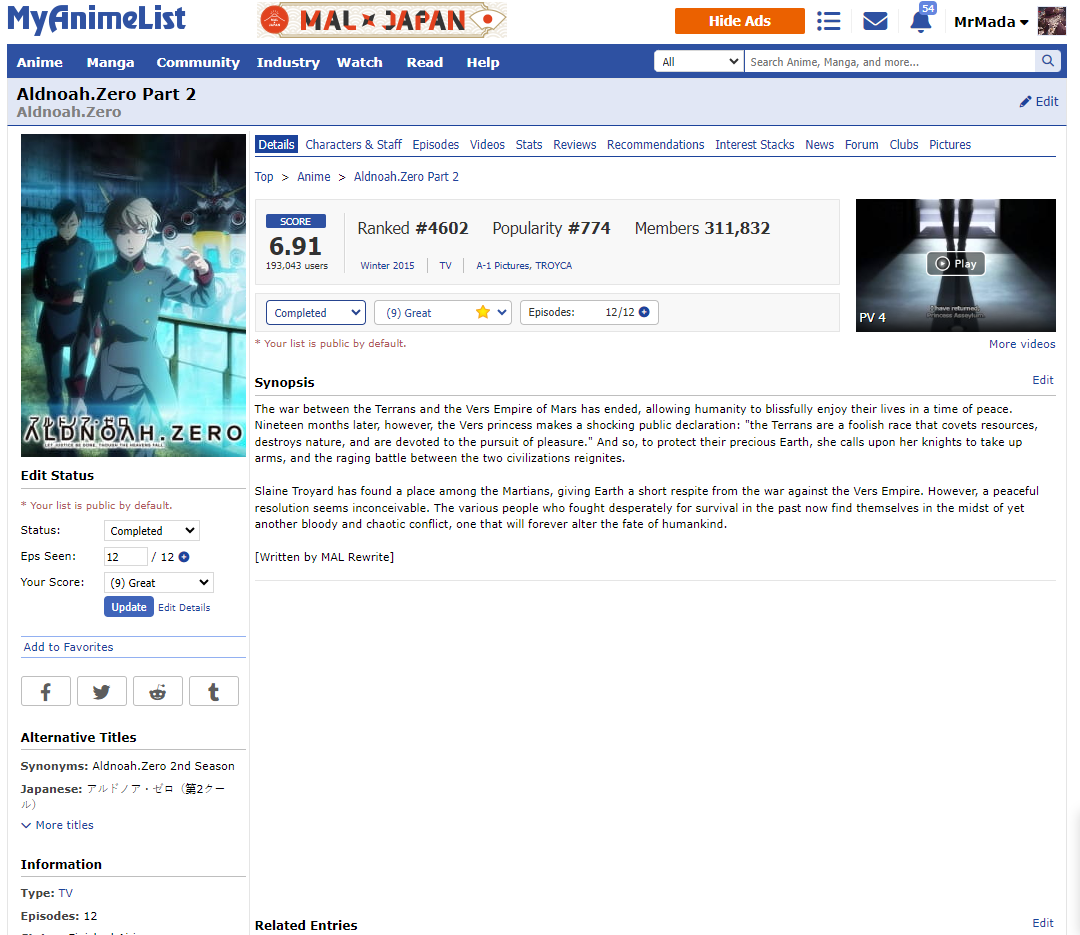
Task: Click the search magnifier button
Action: [x=1048, y=61]
